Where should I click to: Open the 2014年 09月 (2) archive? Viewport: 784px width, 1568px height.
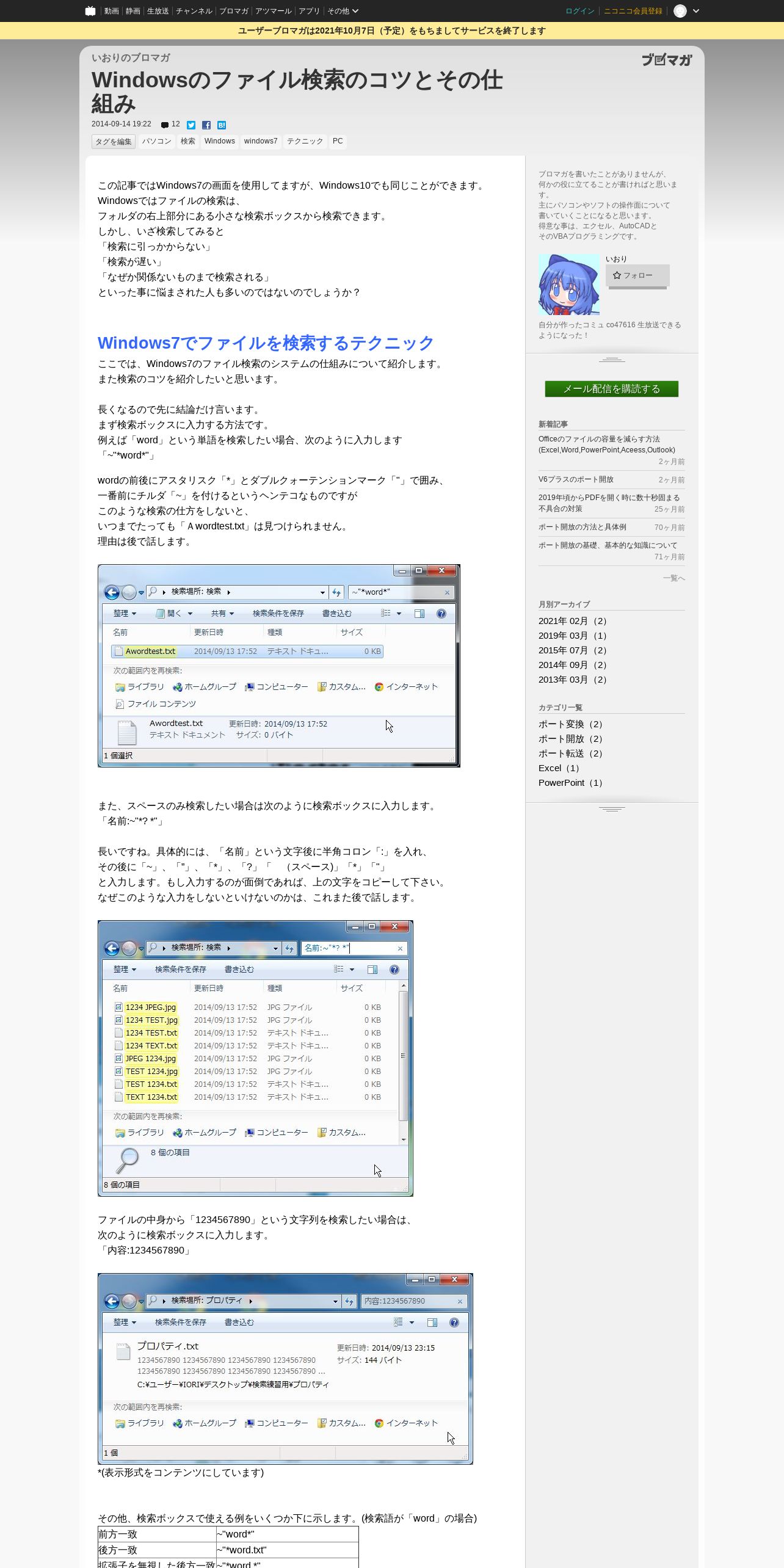point(573,665)
